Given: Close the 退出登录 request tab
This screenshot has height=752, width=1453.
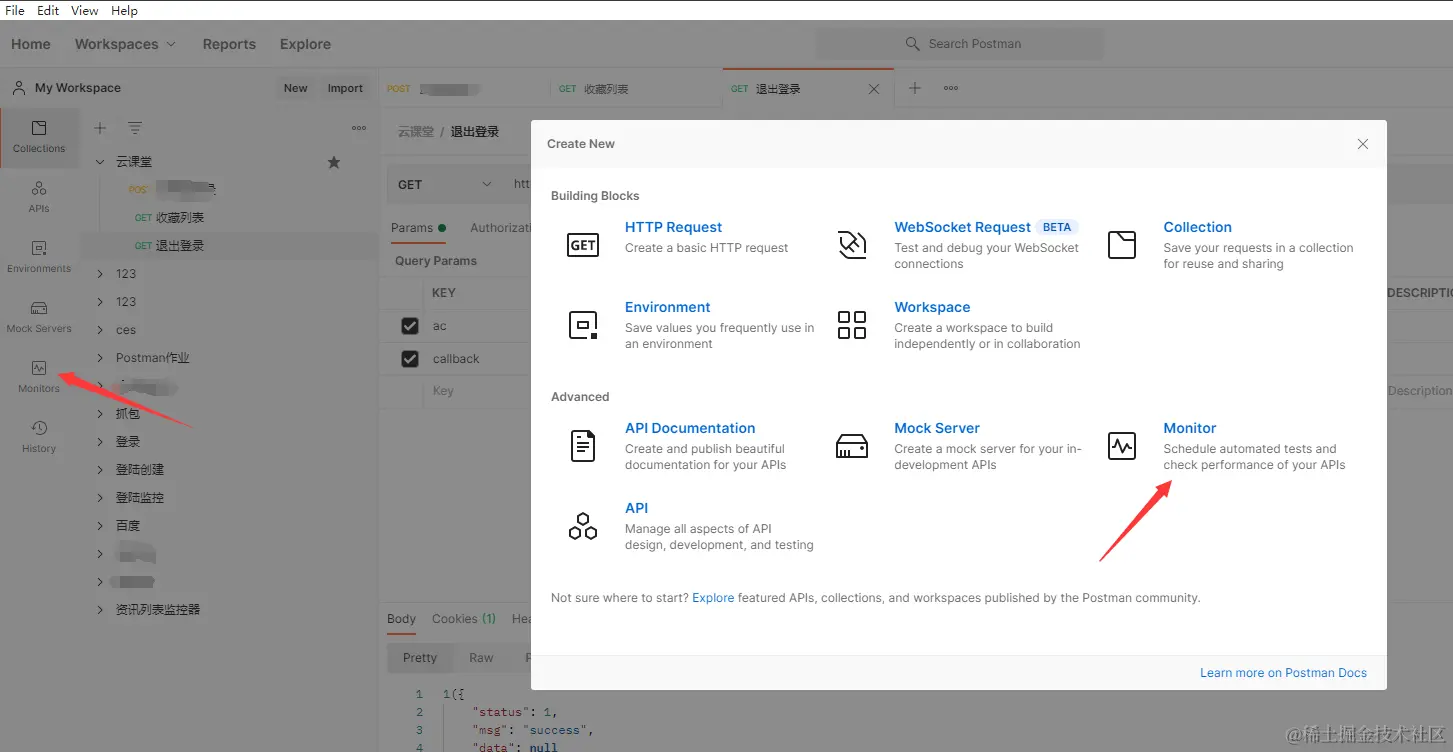Looking at the screenshot, I should click(874, 89).
